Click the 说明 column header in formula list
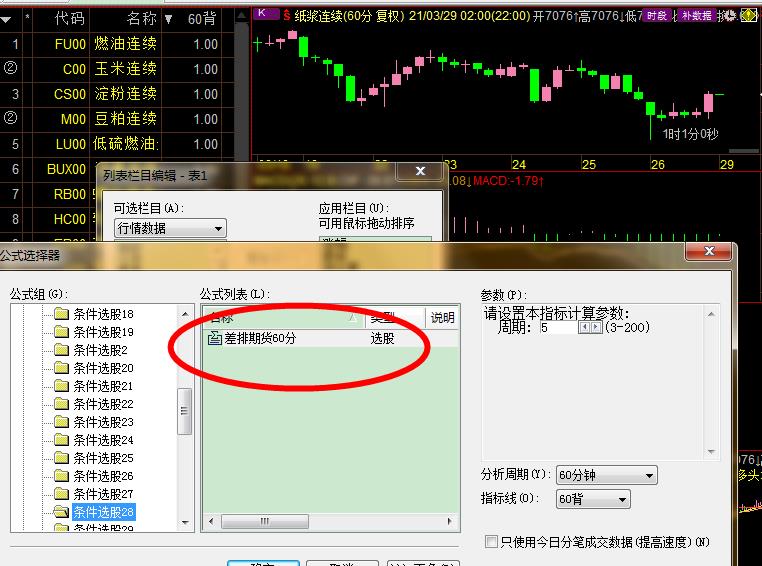This screenshot has width=762, height=566. click(x=442, y=318)
